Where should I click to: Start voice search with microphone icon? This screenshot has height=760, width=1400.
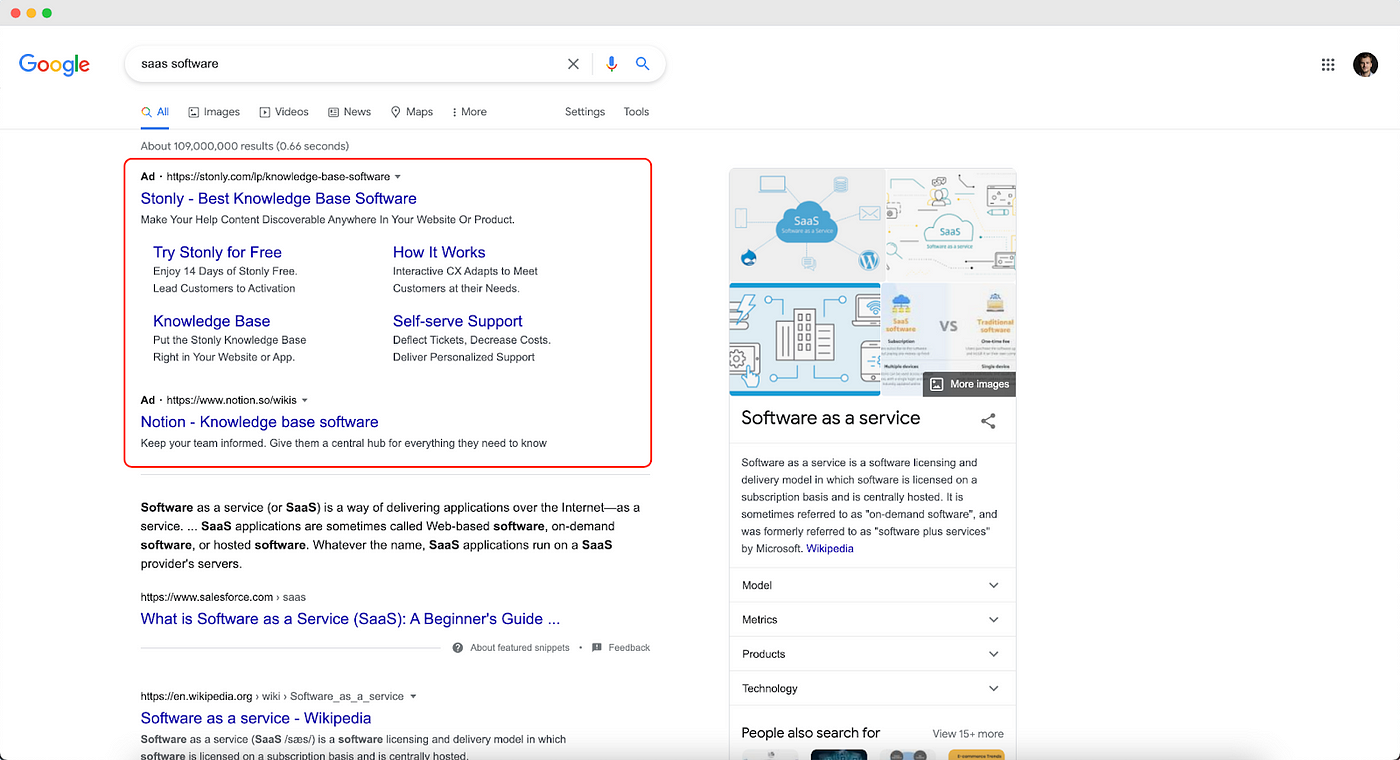click(x=612, y=64)
